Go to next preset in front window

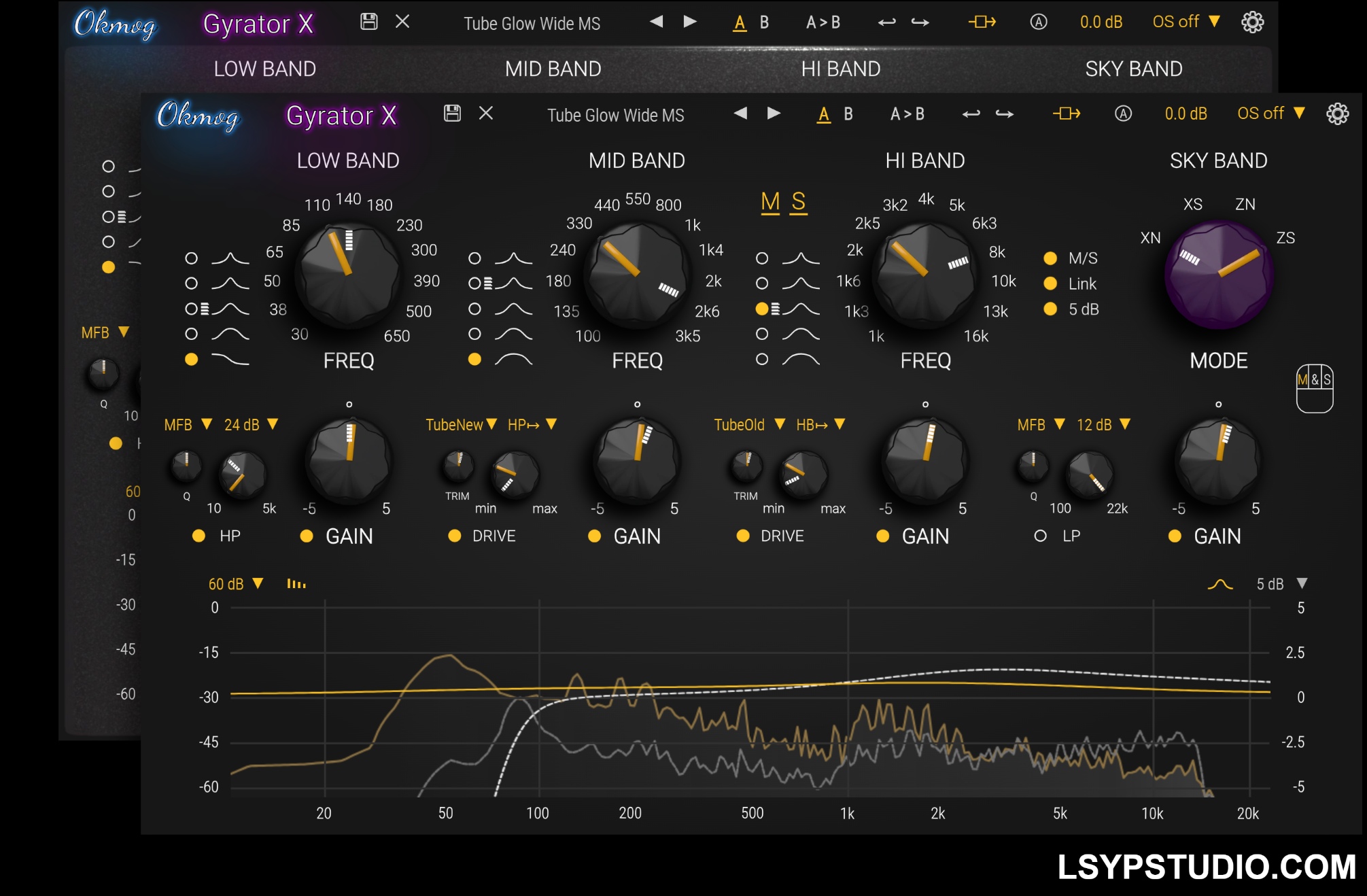774,113
